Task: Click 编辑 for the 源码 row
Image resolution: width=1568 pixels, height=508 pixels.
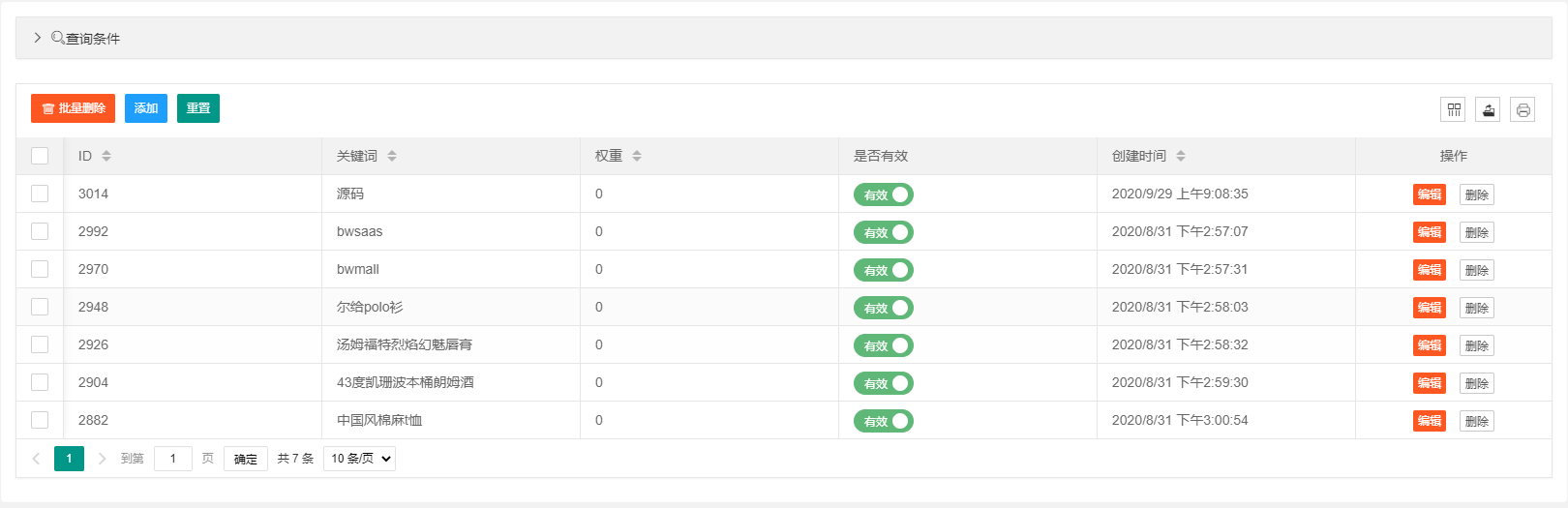Action: 1429,194
